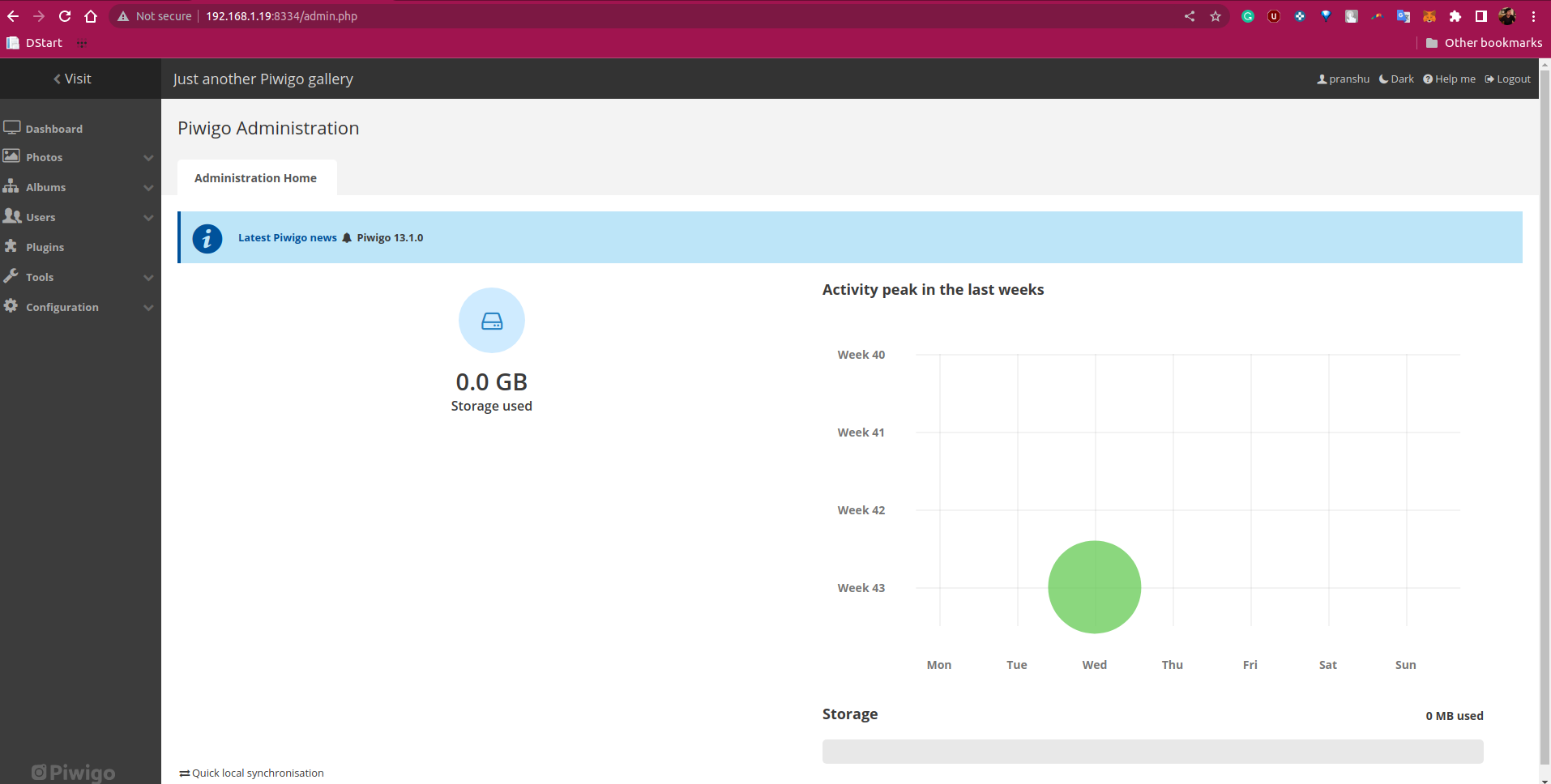Image resolution: width=1551 pixels, height=784 pixels.
Task: Open Albums menu in the sidebar
Action: pos(45,187)
